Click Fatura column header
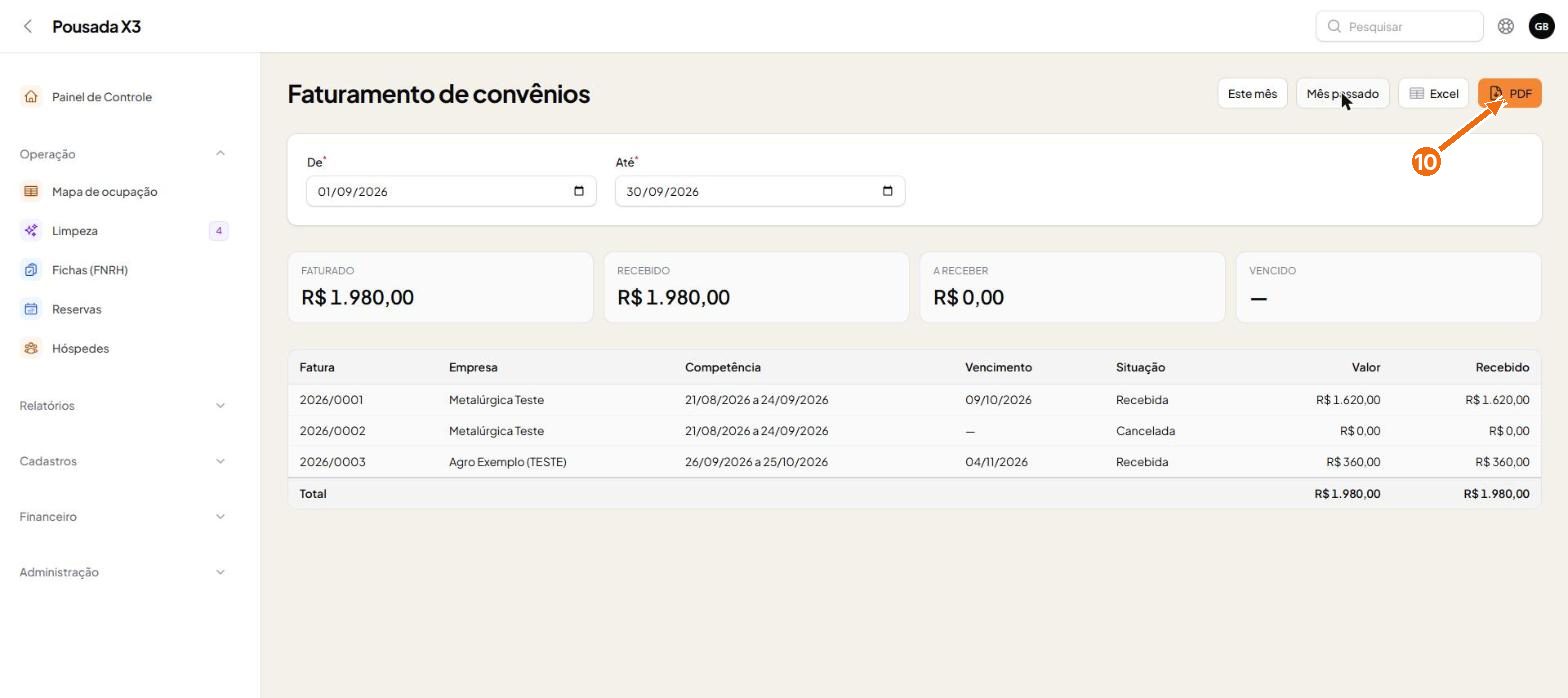 tap(317, 367)
